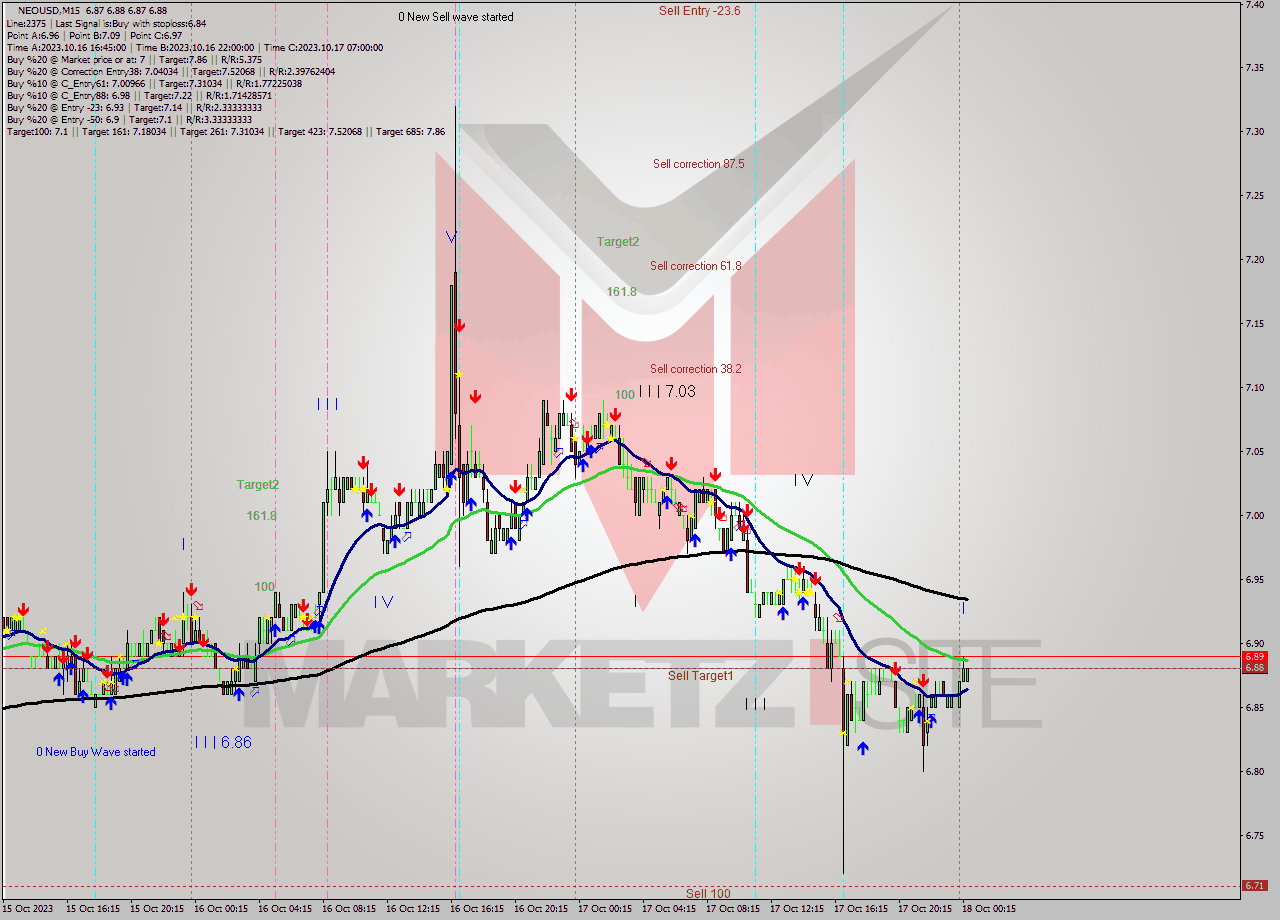Click the 7.00 price axis value
1280x920 pixels.
click(1255, 516)
